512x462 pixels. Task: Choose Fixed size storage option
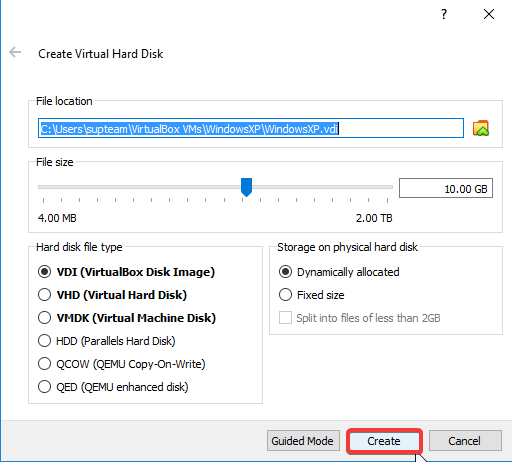click(311, 295)
